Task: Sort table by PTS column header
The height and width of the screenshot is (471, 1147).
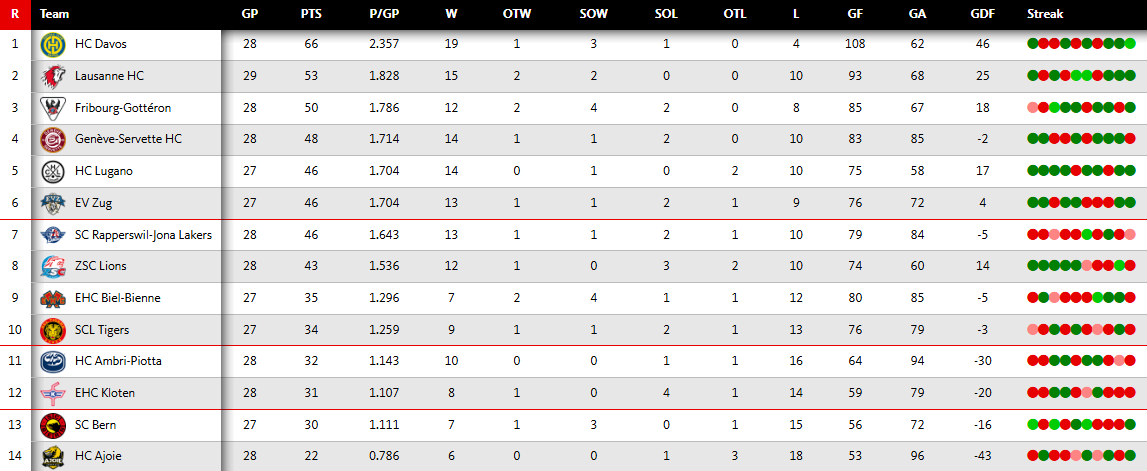Action: (x=310, y=14)
